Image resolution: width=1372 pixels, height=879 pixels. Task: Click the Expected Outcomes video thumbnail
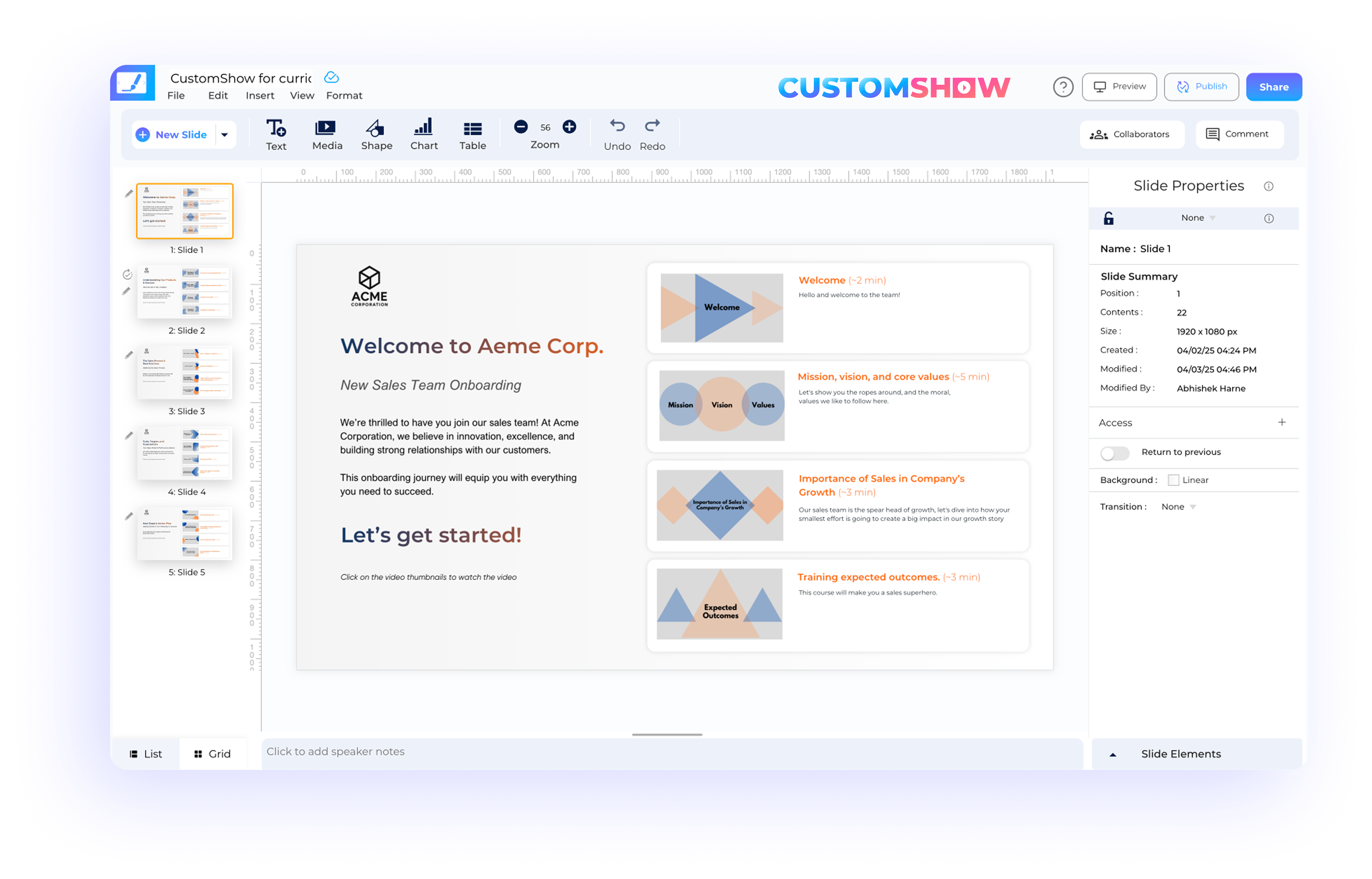tap(719, 604)
